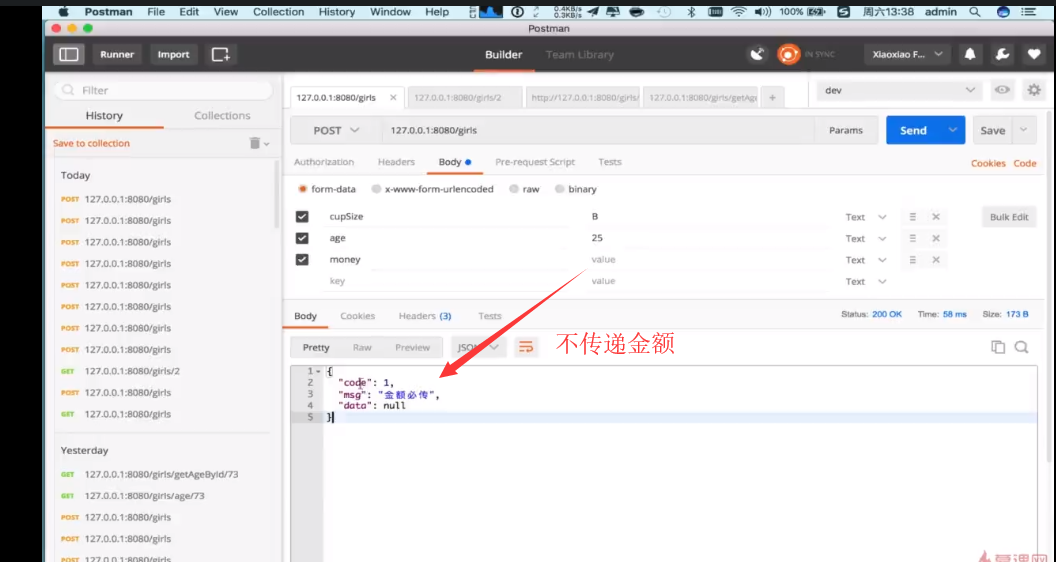Switch to the Team Library tab
The image size is (1056, 562).
pyautogui.click(x=580, y=55)
